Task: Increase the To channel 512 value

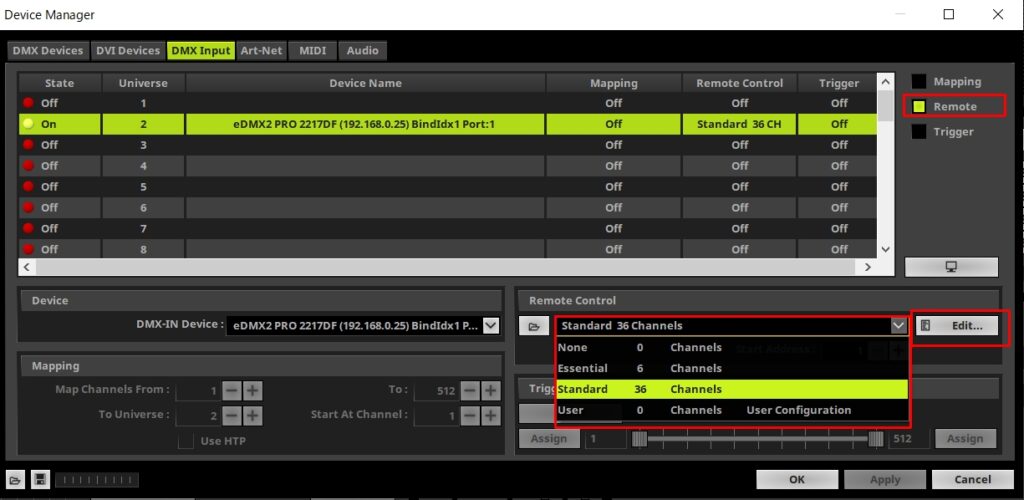Action: pos(490,391)
